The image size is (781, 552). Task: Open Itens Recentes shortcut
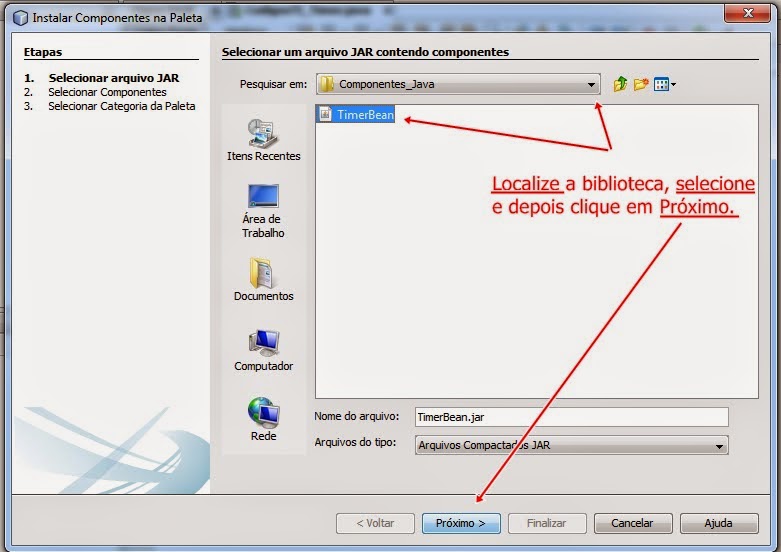263,140
